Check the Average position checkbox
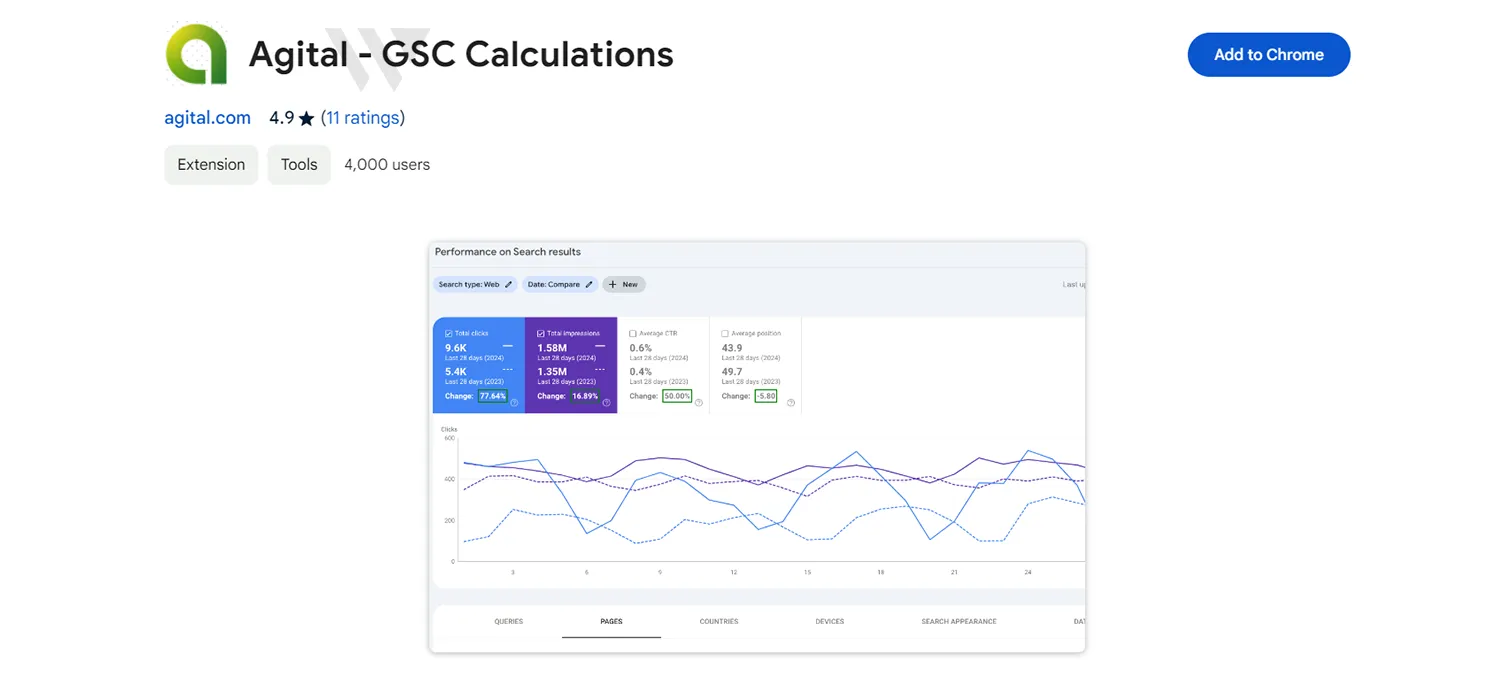This screenshot has width=1500, height=700. (725, 333)
